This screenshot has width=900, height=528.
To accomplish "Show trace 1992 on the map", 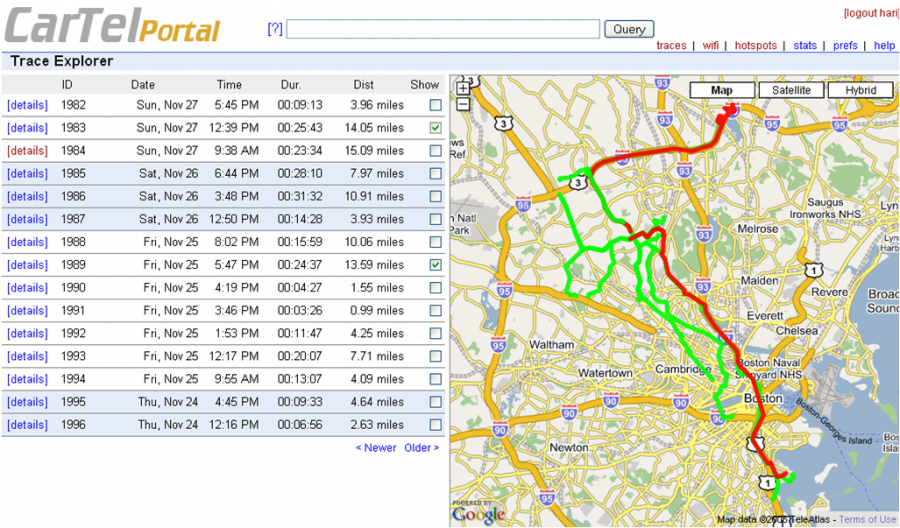I will (436, 333).
